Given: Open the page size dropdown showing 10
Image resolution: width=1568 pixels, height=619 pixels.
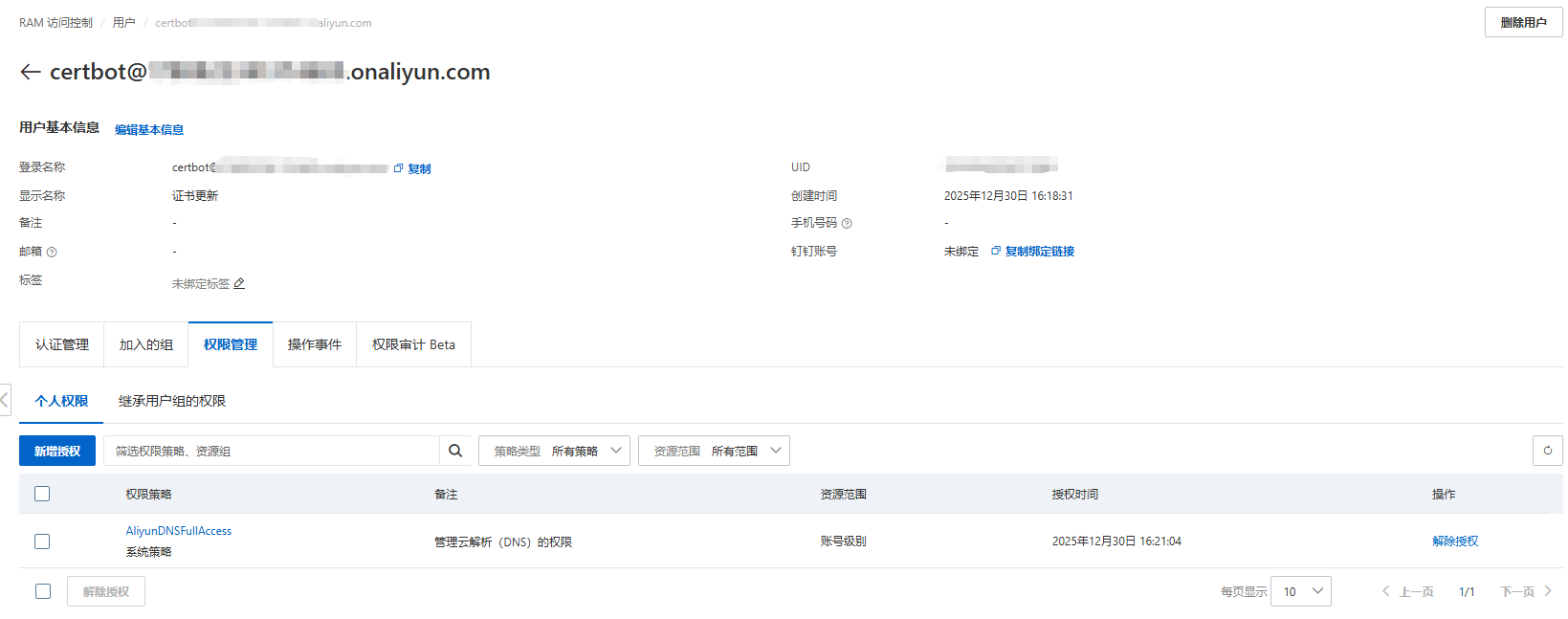Looking at the screenshot, I should [1301, 591].
